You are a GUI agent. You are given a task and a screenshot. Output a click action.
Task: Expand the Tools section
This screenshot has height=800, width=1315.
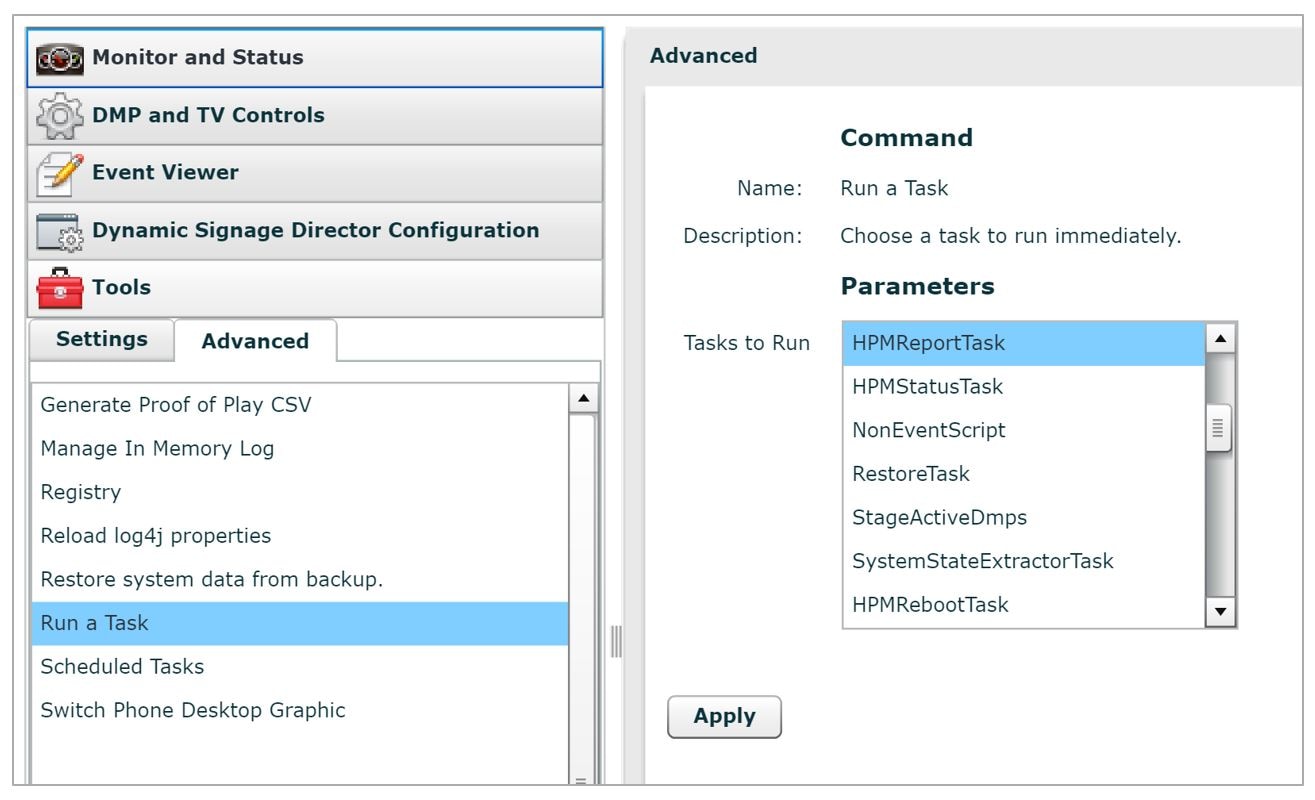tap(315, 288)
